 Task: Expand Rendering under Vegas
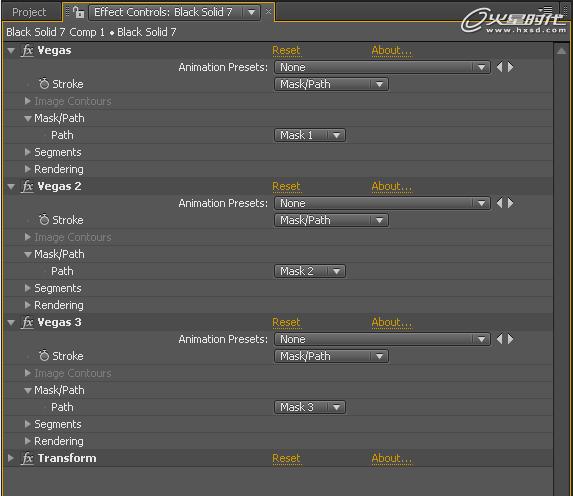pyautogui.click(x=27, y=169)
